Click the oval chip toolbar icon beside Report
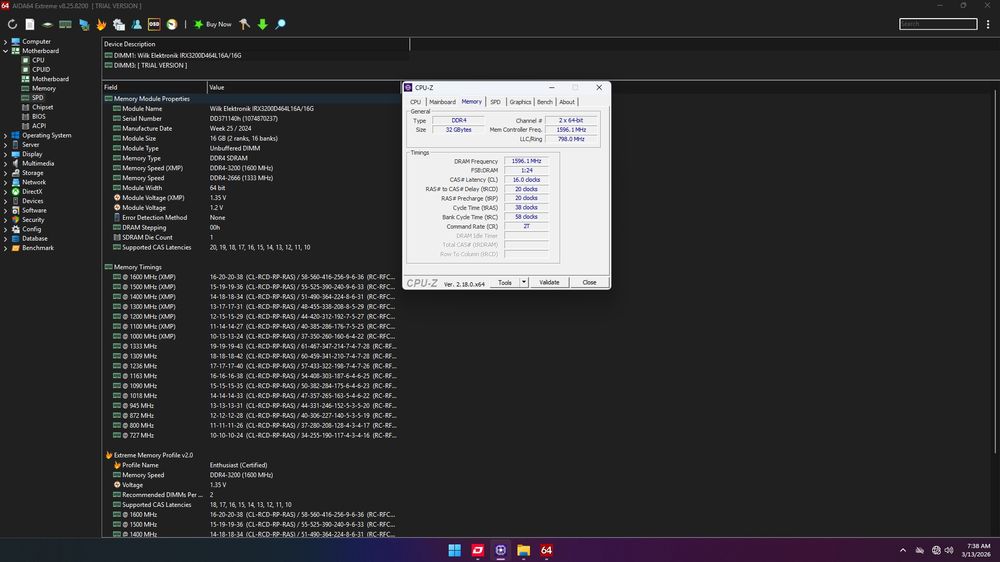The height and width of the screenshot is (562, 1000). coord(47,24)
